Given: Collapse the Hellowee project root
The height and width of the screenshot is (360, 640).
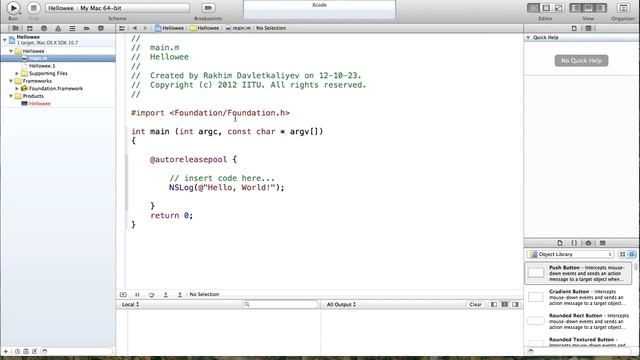Looking at the screenshot, I should point(4,40).
